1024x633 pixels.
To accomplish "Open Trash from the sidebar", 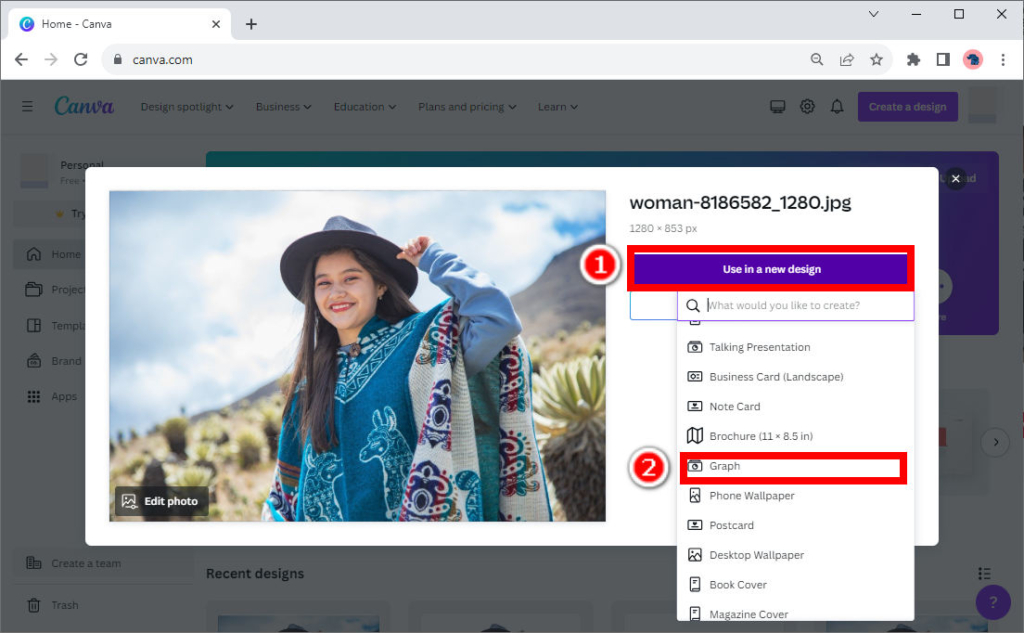I will point(62,604).
